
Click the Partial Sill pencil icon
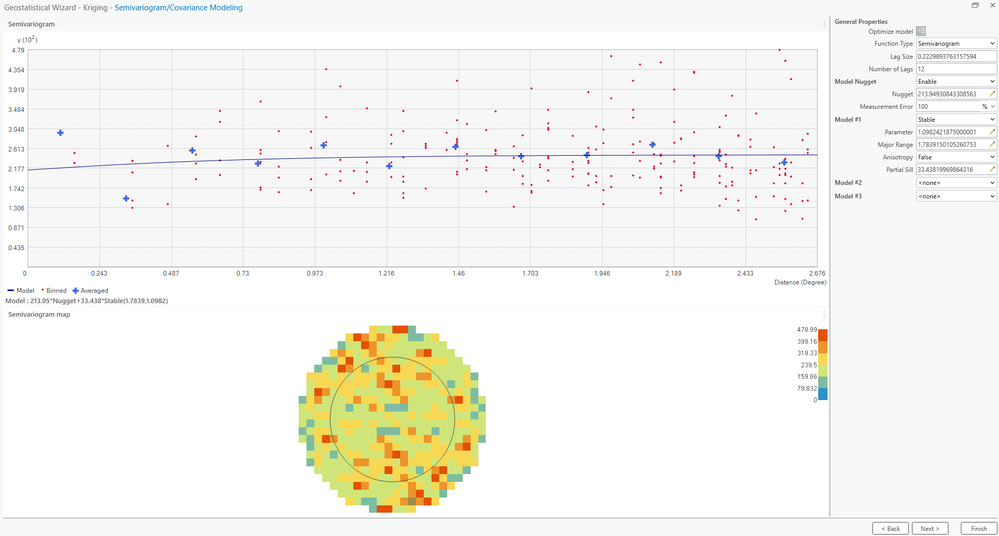(x=992, y=170)
